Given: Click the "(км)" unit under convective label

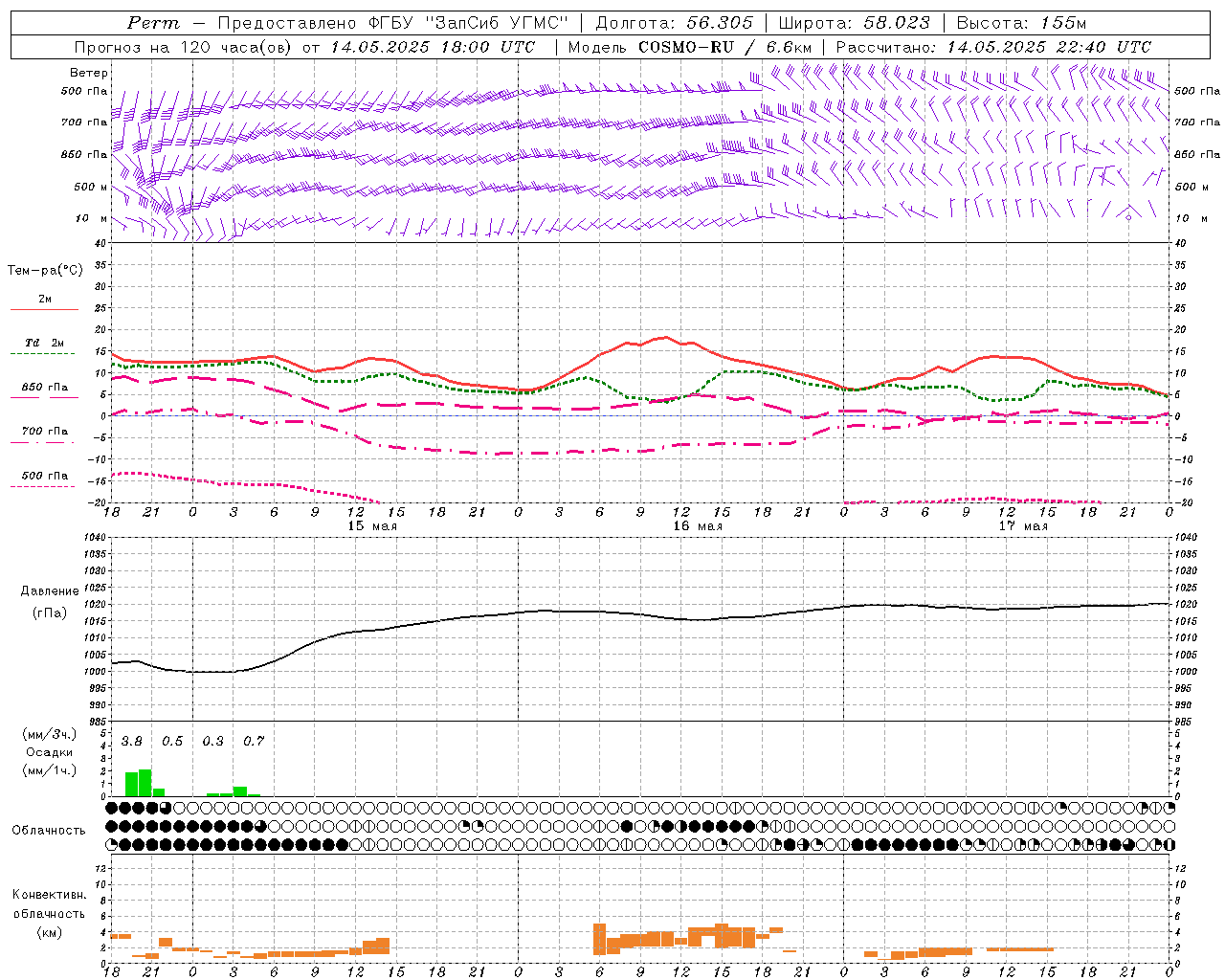Looking at the screenshot, I should pyautogui.click(x=50, y=932).
